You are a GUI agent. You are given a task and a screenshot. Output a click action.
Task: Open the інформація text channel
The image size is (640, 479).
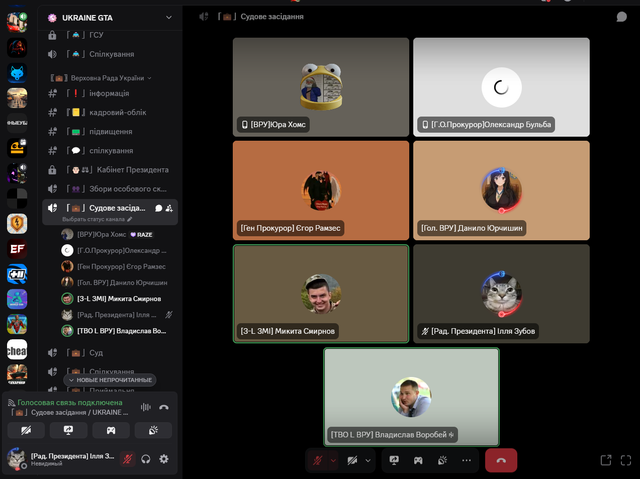point(110,93)
